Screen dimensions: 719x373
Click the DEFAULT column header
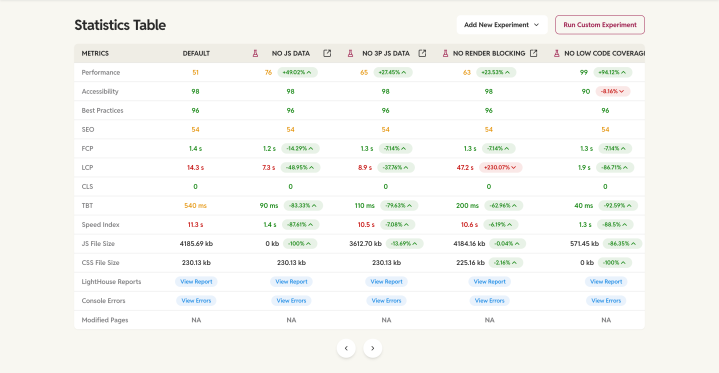click(196, 54)
